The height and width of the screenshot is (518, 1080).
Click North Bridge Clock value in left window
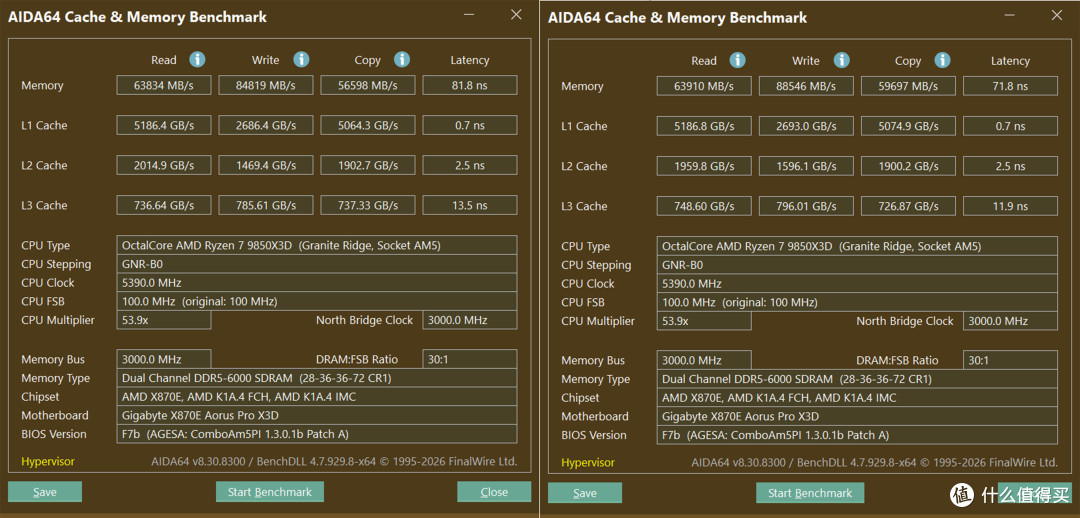pos(470,320)
